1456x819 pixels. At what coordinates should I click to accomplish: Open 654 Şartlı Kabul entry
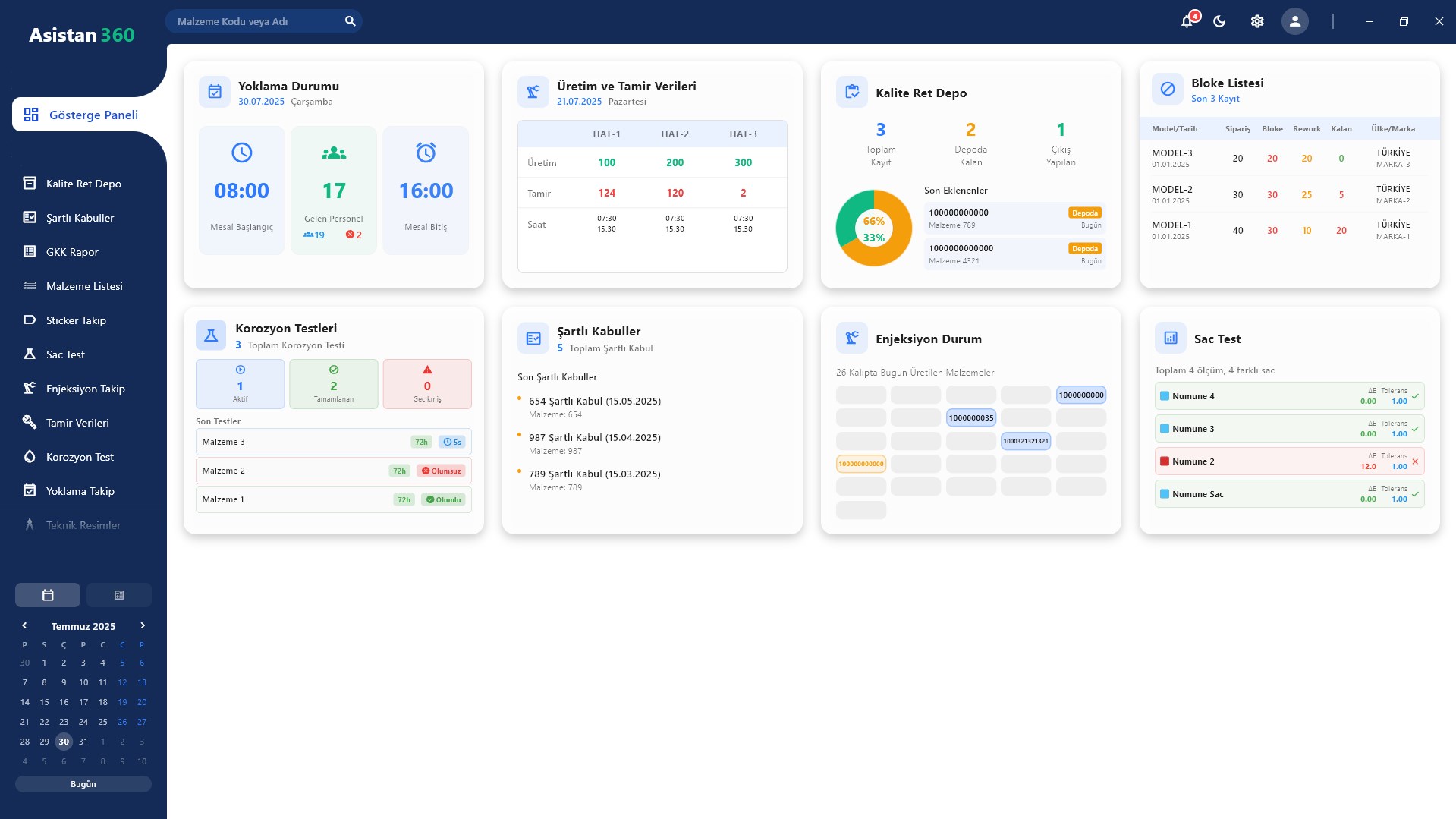click(x=594, y=401)
